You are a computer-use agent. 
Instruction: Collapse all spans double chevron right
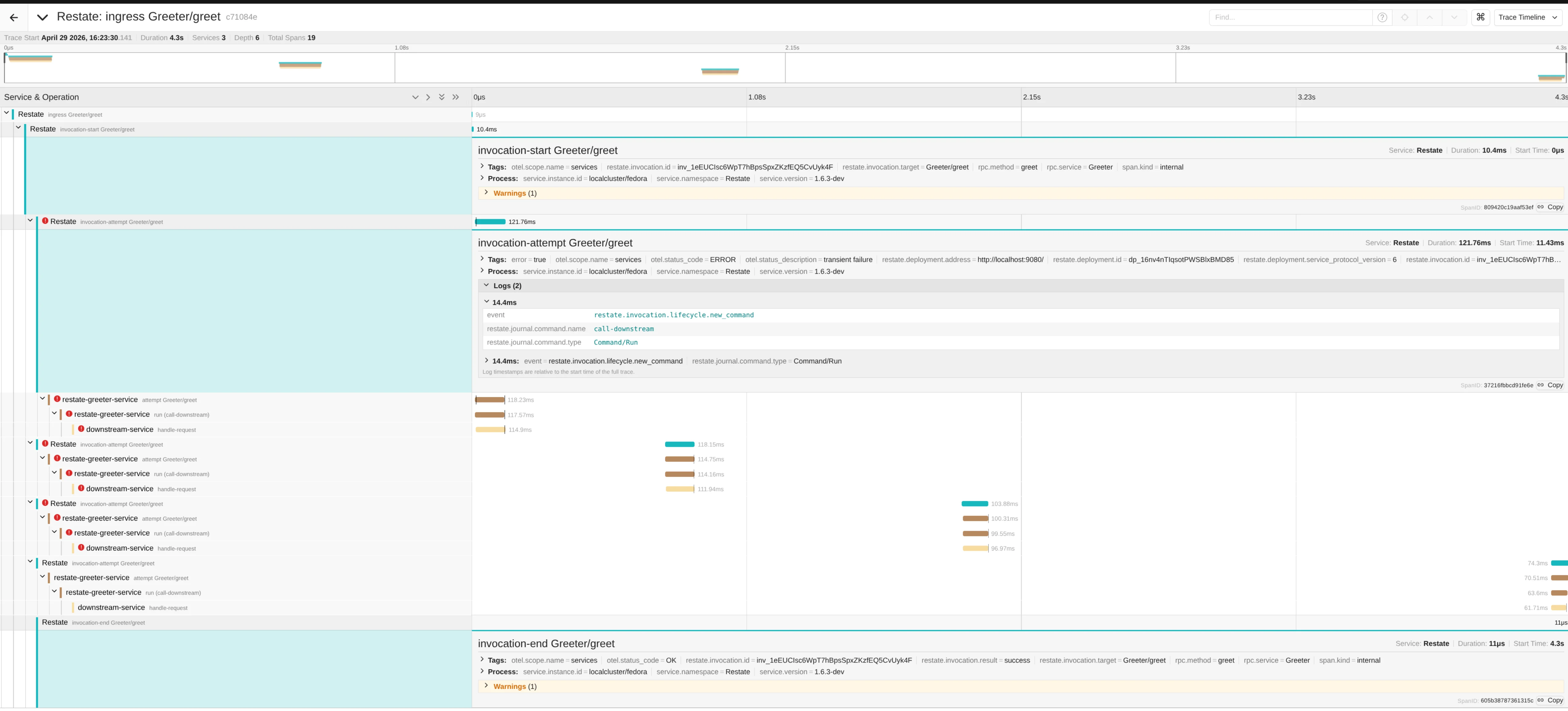(x=455, y=98)
